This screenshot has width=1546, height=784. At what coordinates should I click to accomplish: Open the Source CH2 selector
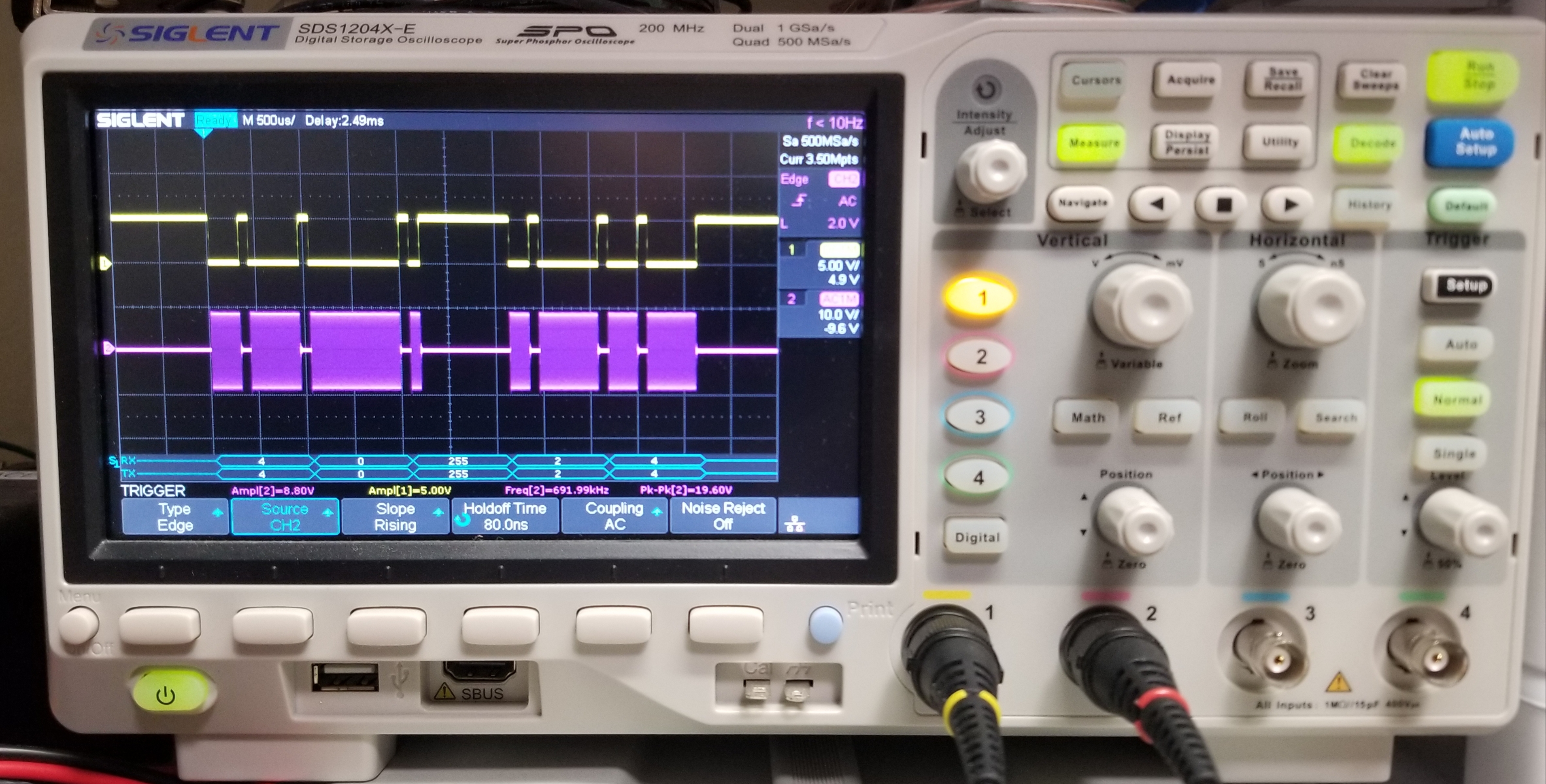tap(285, 516)
